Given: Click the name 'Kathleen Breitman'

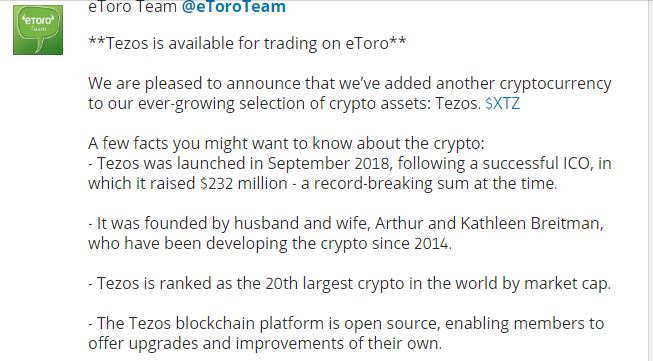Looking at the screenshot, I should pyautogui.click(x=532, y=224).
